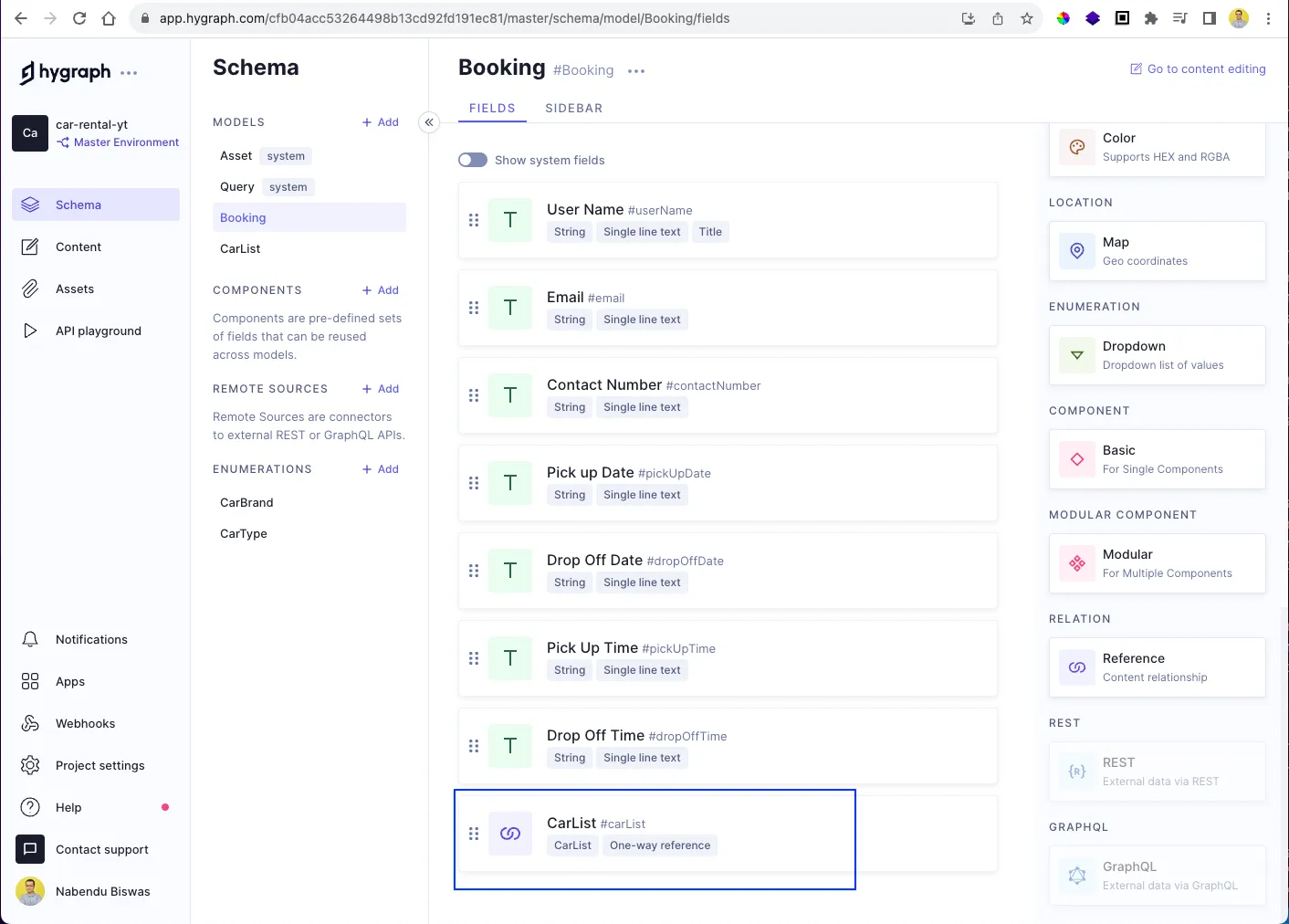The image size is (1289, 924).
Task: Select the Asset system model
Action: tap(309, 156)
